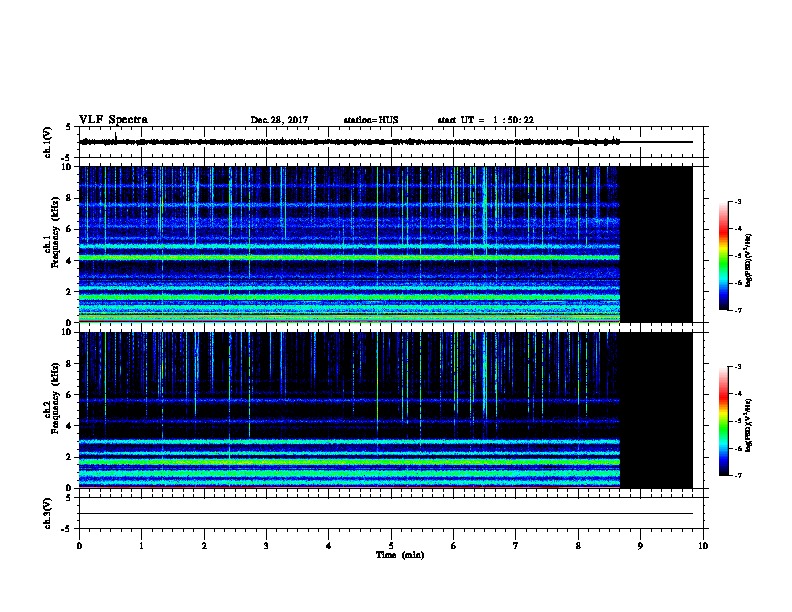
Task: Click the 4 kHz tick of ch.2 spectrogram
Action: pyautogui.click(x=70, y=426)
